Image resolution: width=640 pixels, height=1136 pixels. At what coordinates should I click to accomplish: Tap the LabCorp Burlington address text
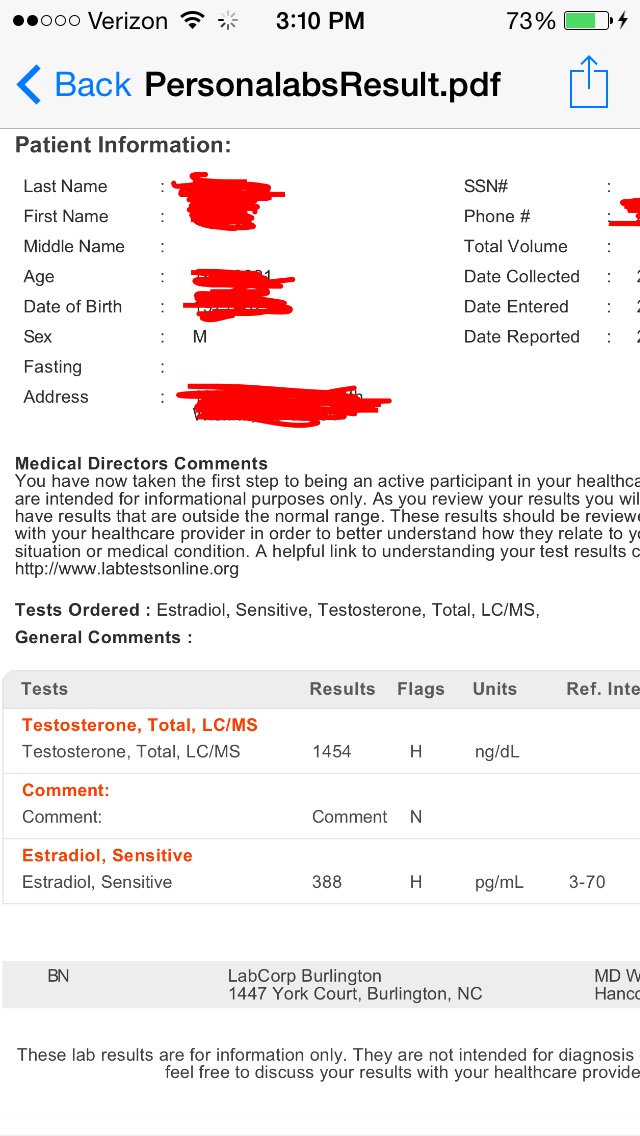(x=355, y=985)
